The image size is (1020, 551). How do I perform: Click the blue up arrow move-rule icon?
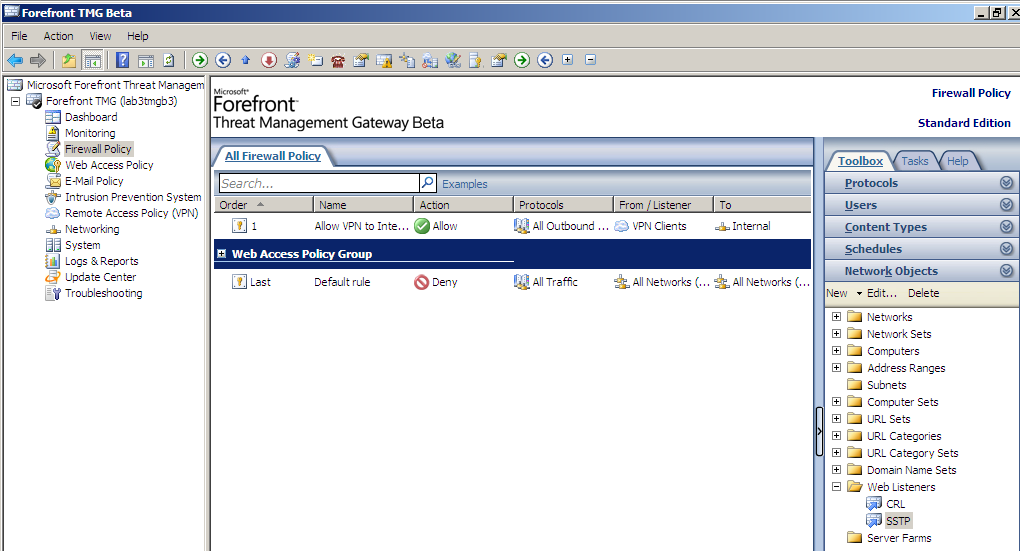pyautogui.click(x=246, y=60)
